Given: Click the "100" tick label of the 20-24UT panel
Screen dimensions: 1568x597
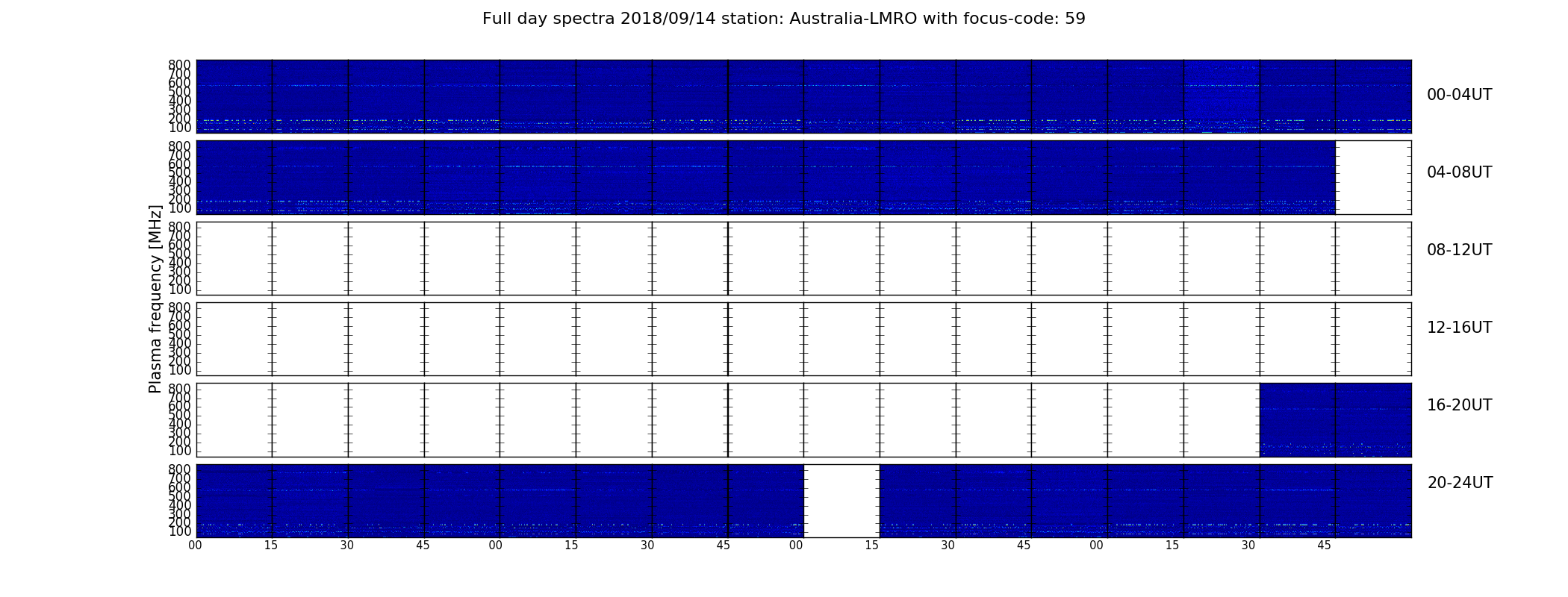Looking at the screenshot, I should tap(179, 532).
